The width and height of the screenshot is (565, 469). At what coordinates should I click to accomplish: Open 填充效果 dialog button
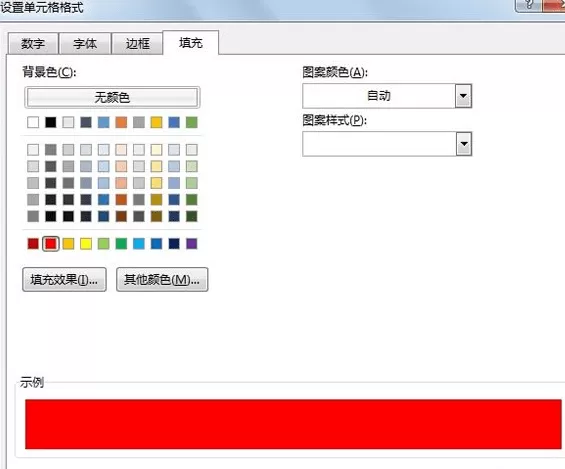64,280
